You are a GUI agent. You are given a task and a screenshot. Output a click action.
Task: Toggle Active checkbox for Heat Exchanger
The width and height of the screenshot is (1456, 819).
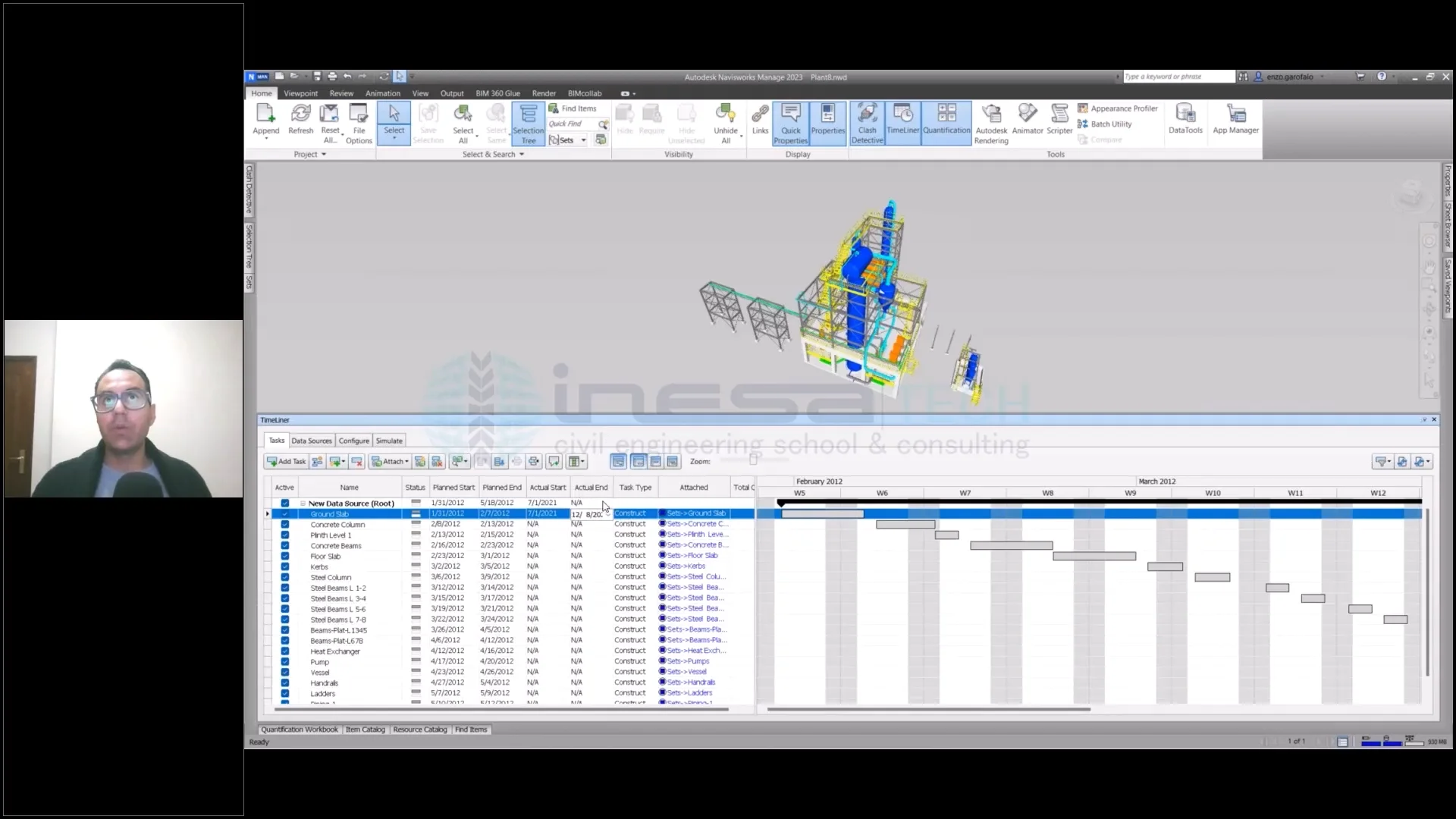[x=285, y=651]
